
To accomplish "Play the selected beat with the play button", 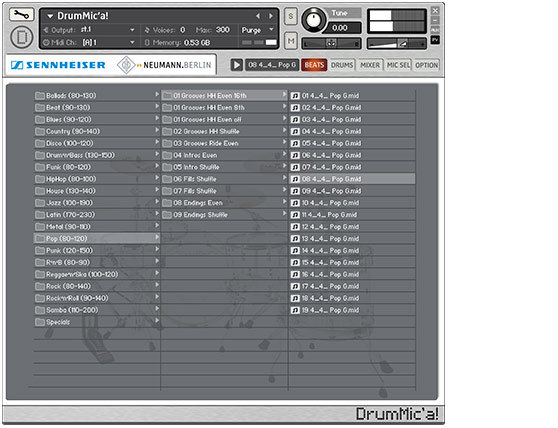I will pos(236,65).
